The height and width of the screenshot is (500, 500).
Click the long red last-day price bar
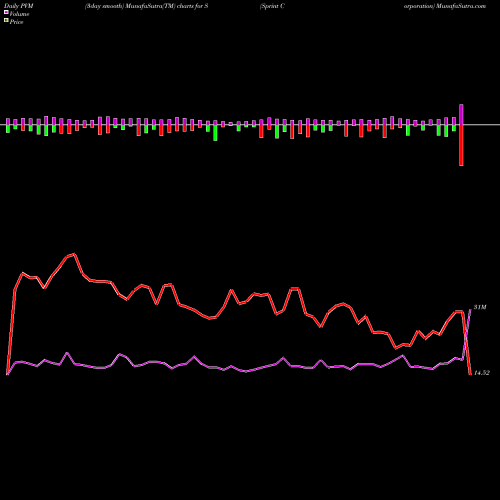[461, 145]
